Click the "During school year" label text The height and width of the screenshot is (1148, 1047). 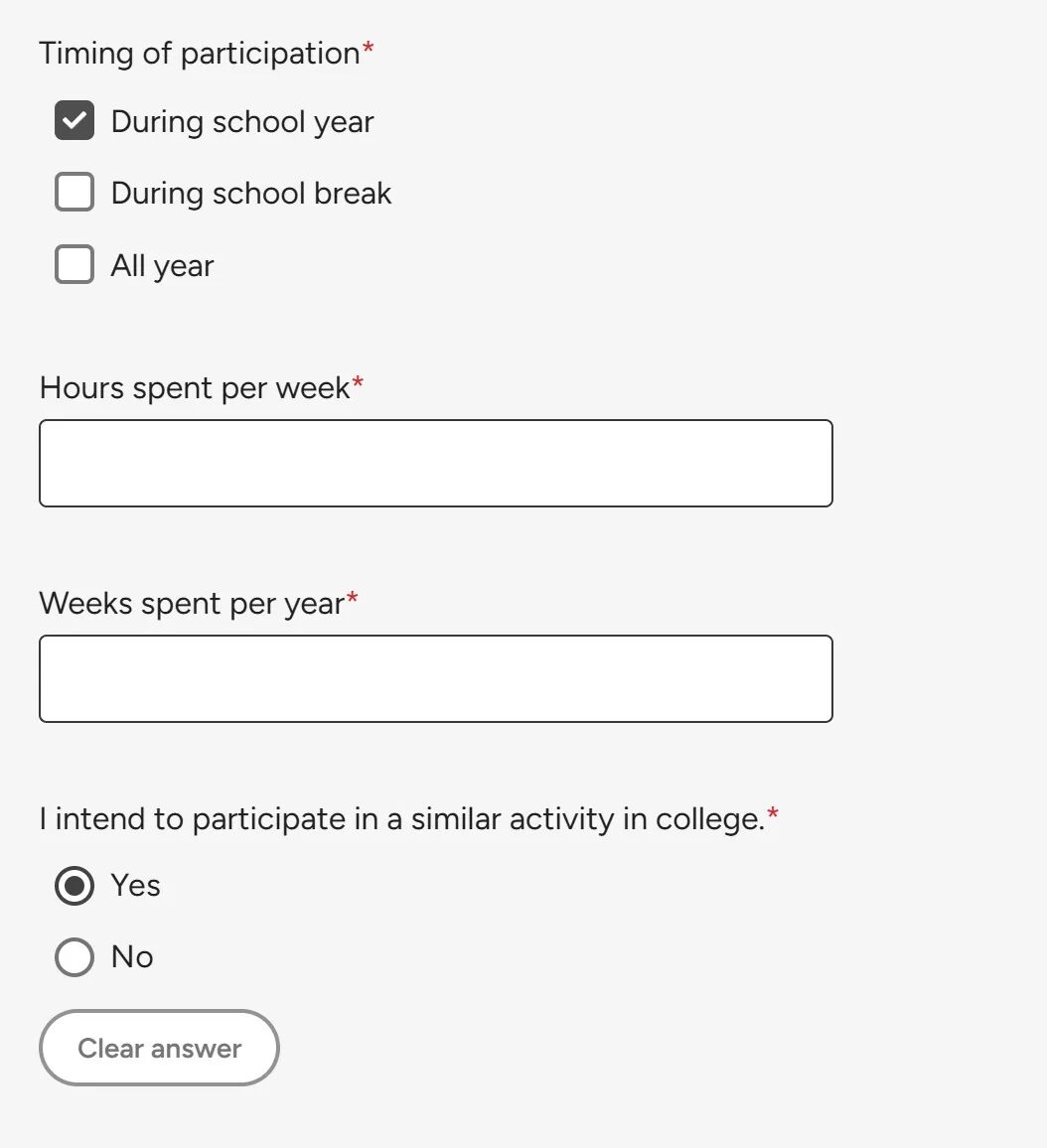pyautogui.click(x=242, y=122)
